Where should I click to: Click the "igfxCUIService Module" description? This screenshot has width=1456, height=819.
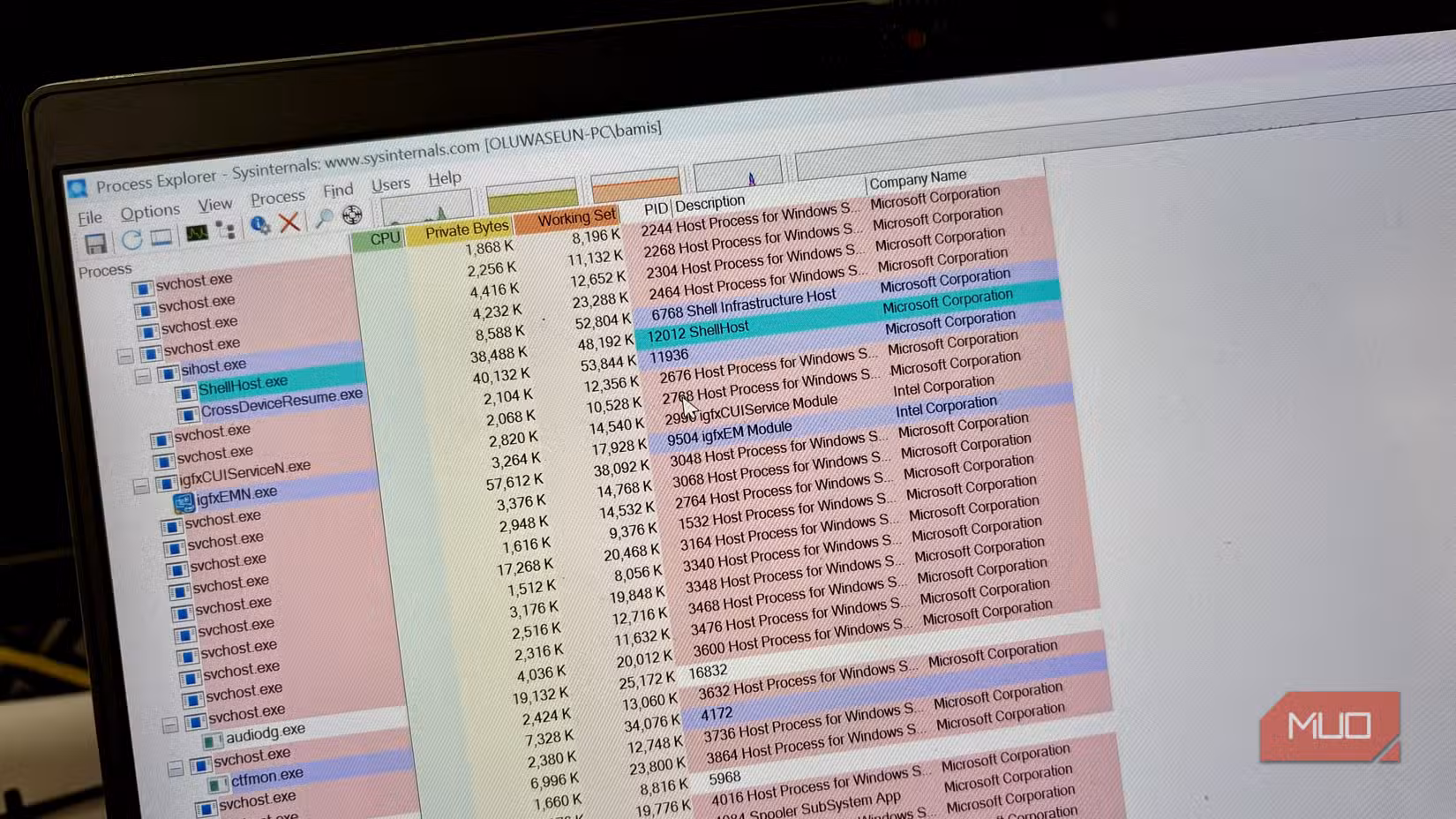click(769, 409)
